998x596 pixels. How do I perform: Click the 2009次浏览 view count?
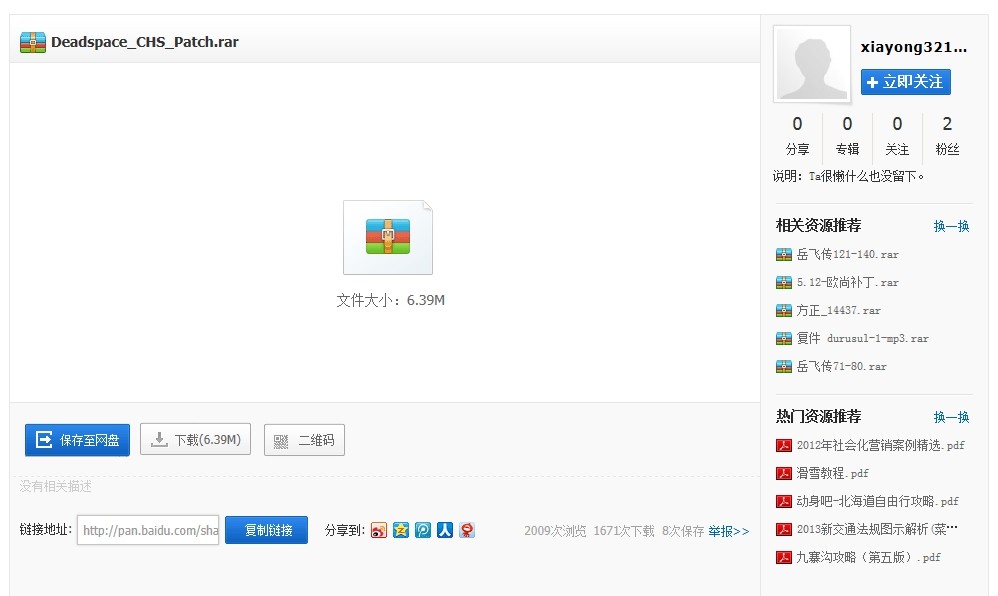coord(555,531)
